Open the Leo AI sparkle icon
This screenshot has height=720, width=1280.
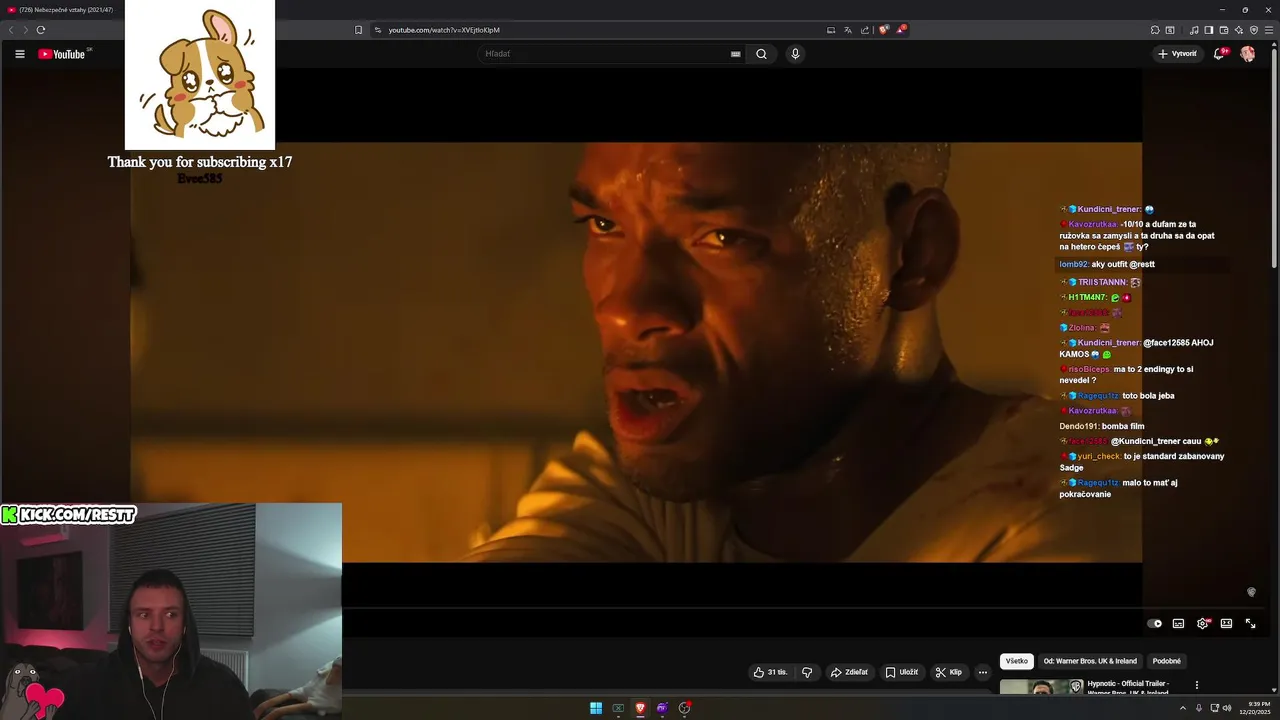(x=1239, y=30)
